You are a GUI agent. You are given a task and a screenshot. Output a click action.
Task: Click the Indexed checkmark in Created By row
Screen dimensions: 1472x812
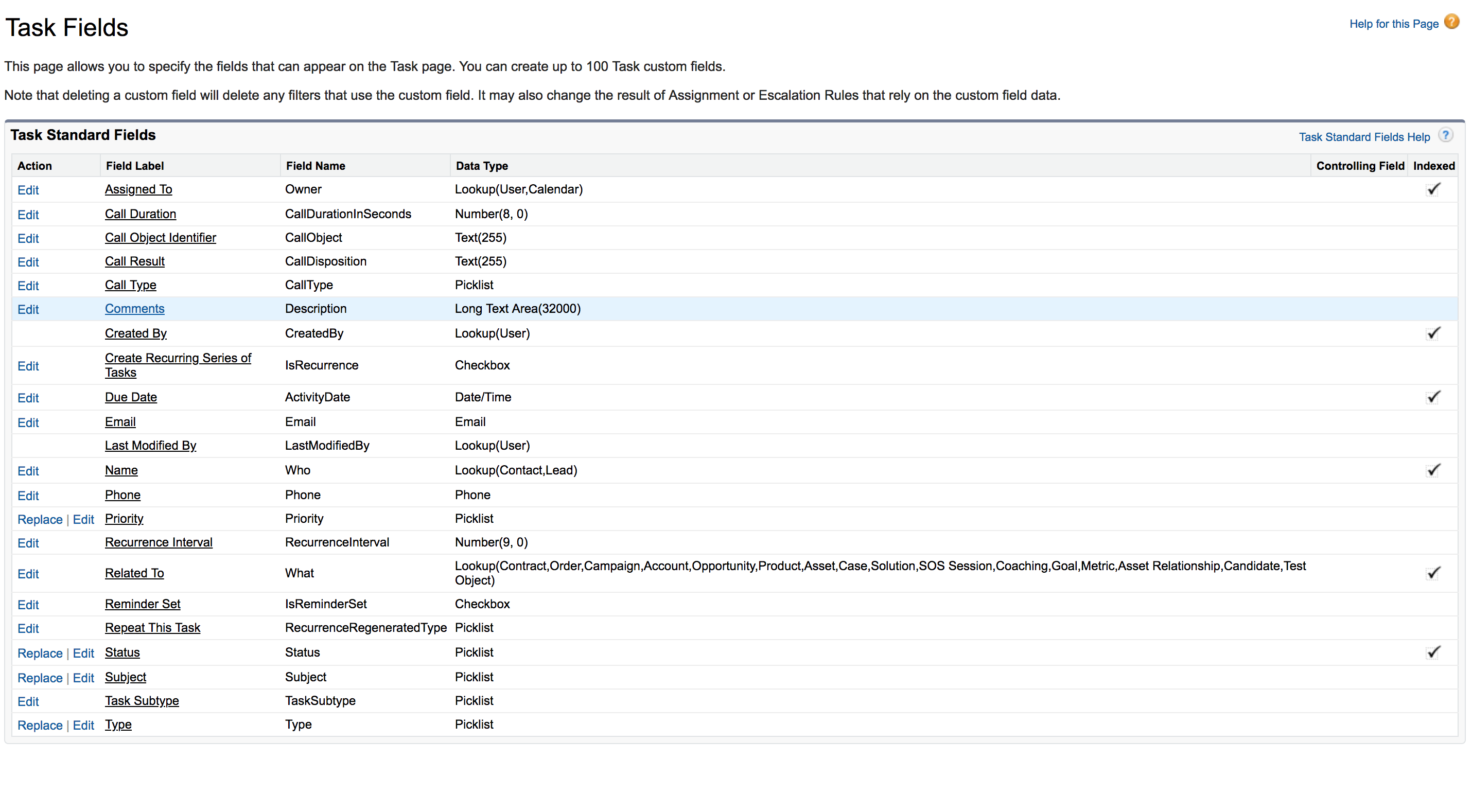pyautogui.click(x=1433, y=333)
